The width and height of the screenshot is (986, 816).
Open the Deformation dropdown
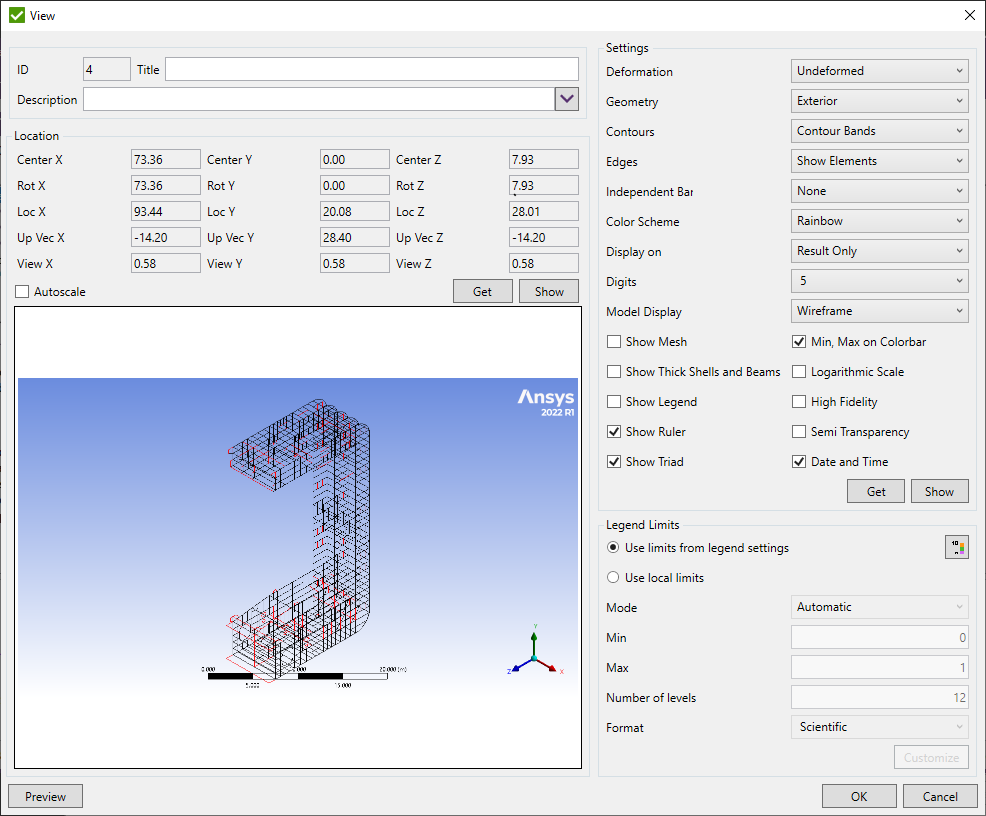click(878, 70)
